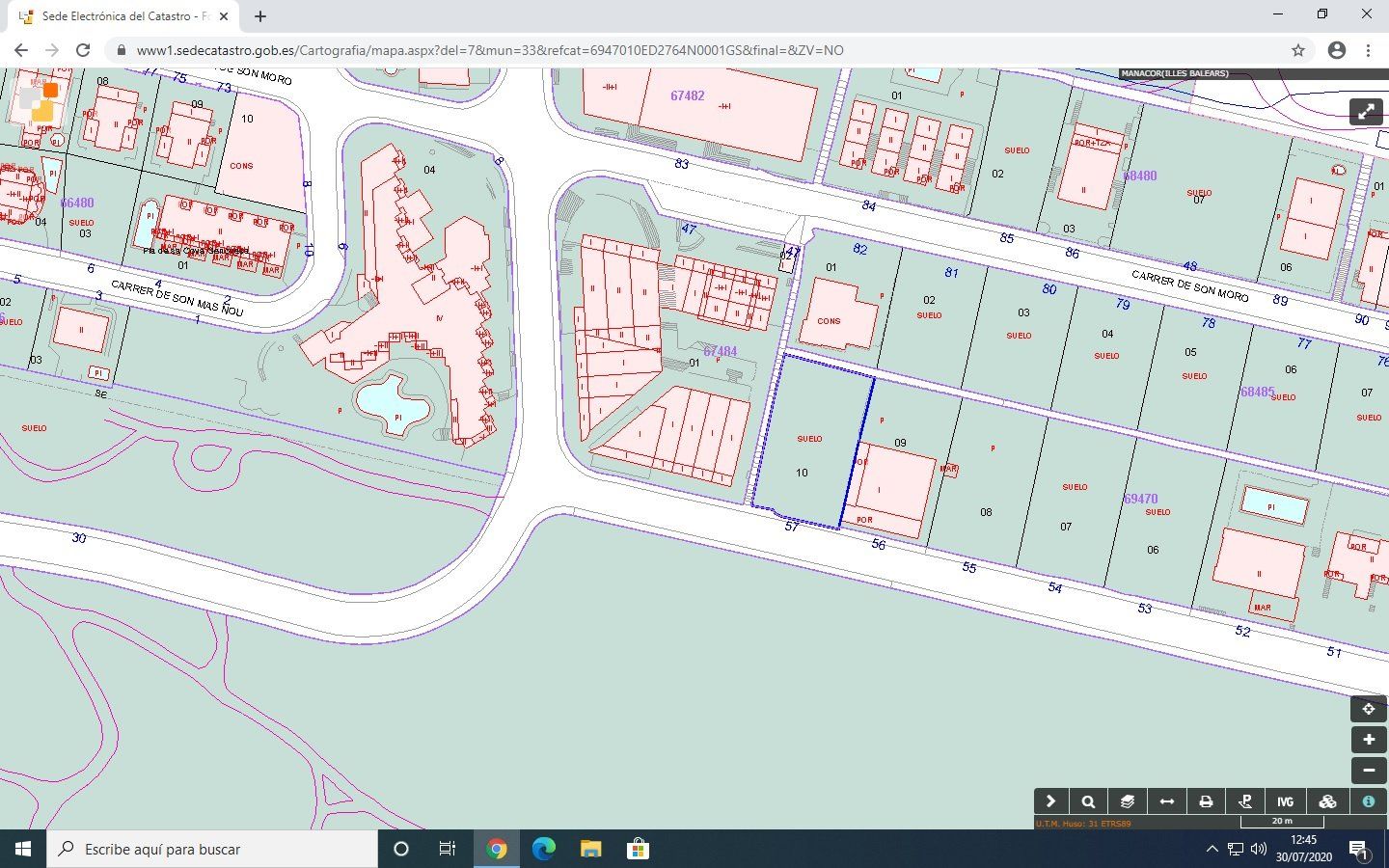Open the Chrome three-dot menu
The width and height of the screenshot is (1389, 868).
[1368, 50]
